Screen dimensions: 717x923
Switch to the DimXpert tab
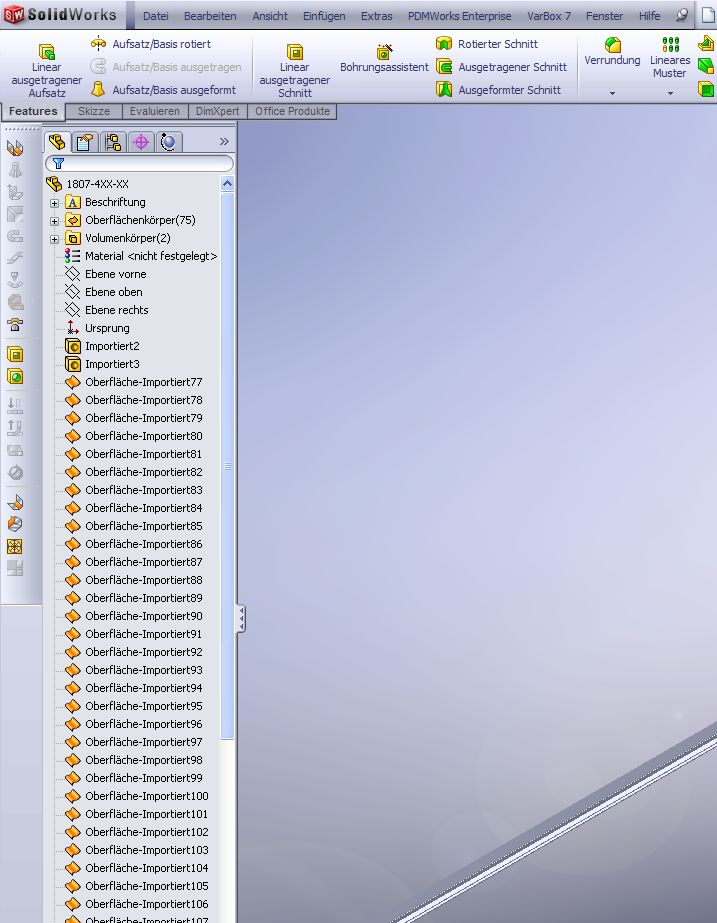pyautogui.click(x=217, y=111)
